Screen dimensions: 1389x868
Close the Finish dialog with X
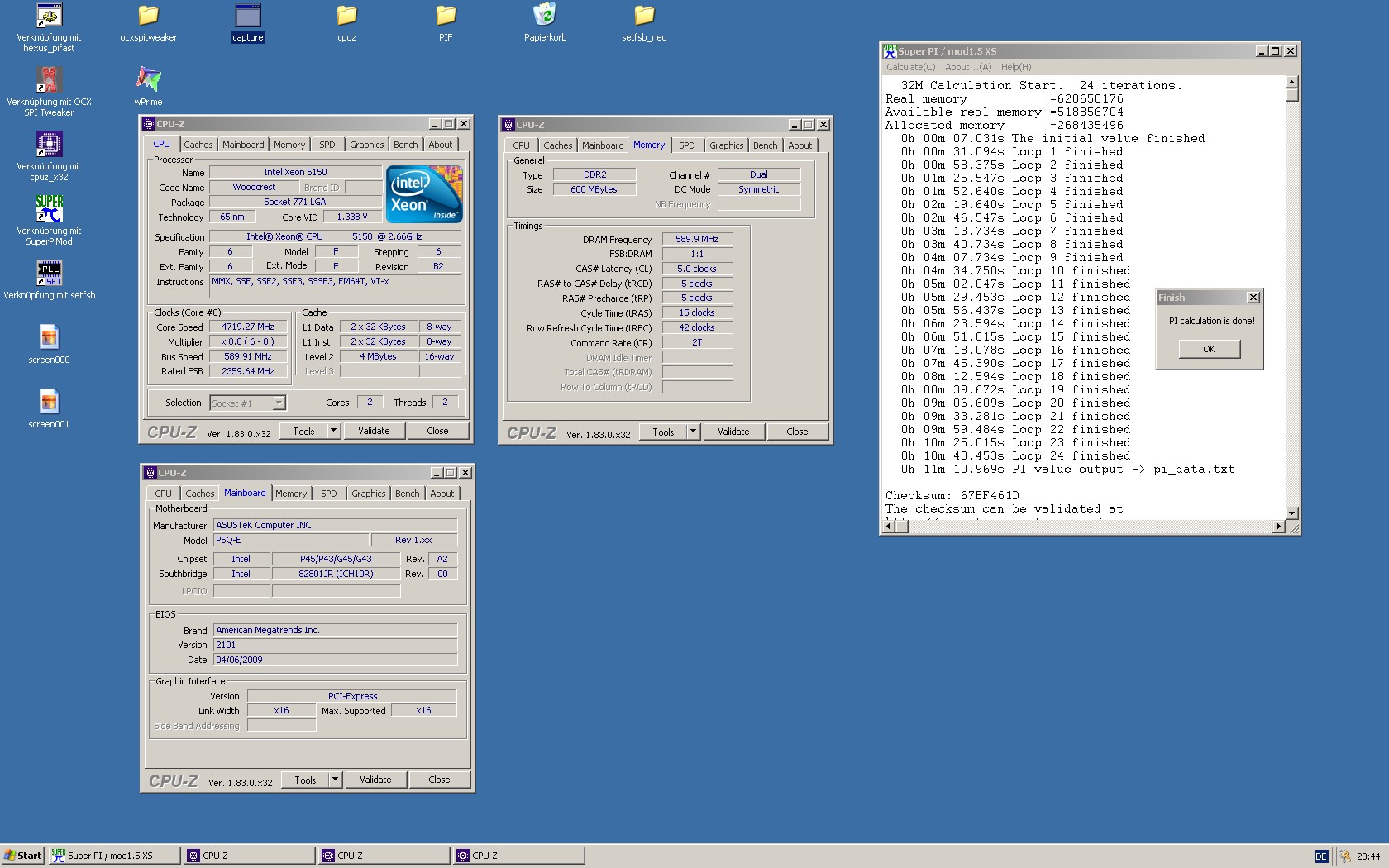tap(1253, 298)
